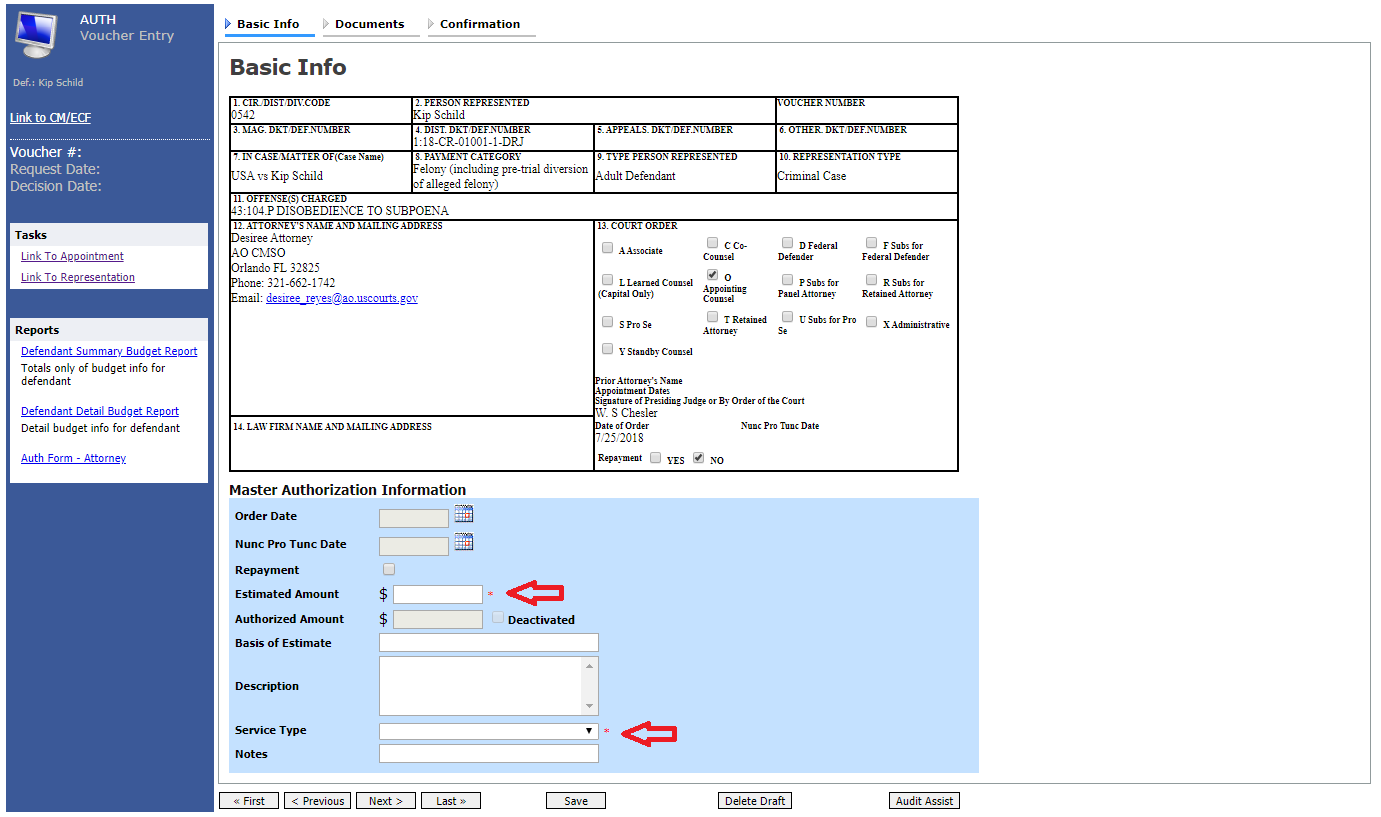1381x817 pixels.
Task: Open Defendant Detail Budget Report
Action: (x=100, y=411)
